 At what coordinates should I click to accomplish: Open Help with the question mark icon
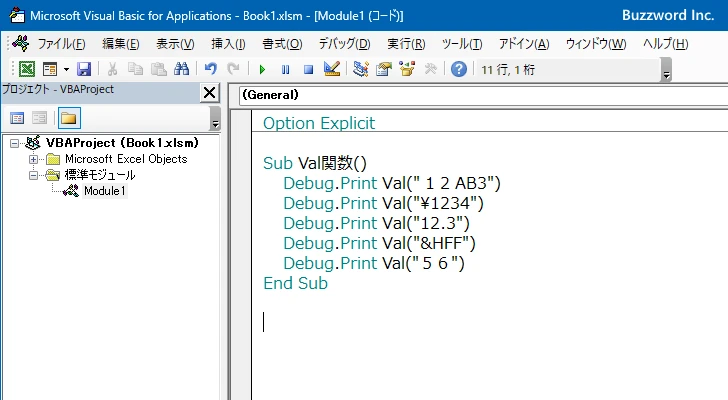(459, 69)
